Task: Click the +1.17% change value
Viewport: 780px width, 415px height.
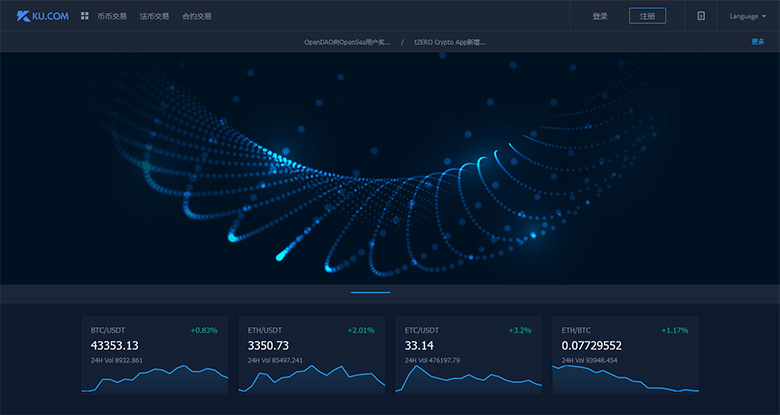Action: [x=675, y=330]
